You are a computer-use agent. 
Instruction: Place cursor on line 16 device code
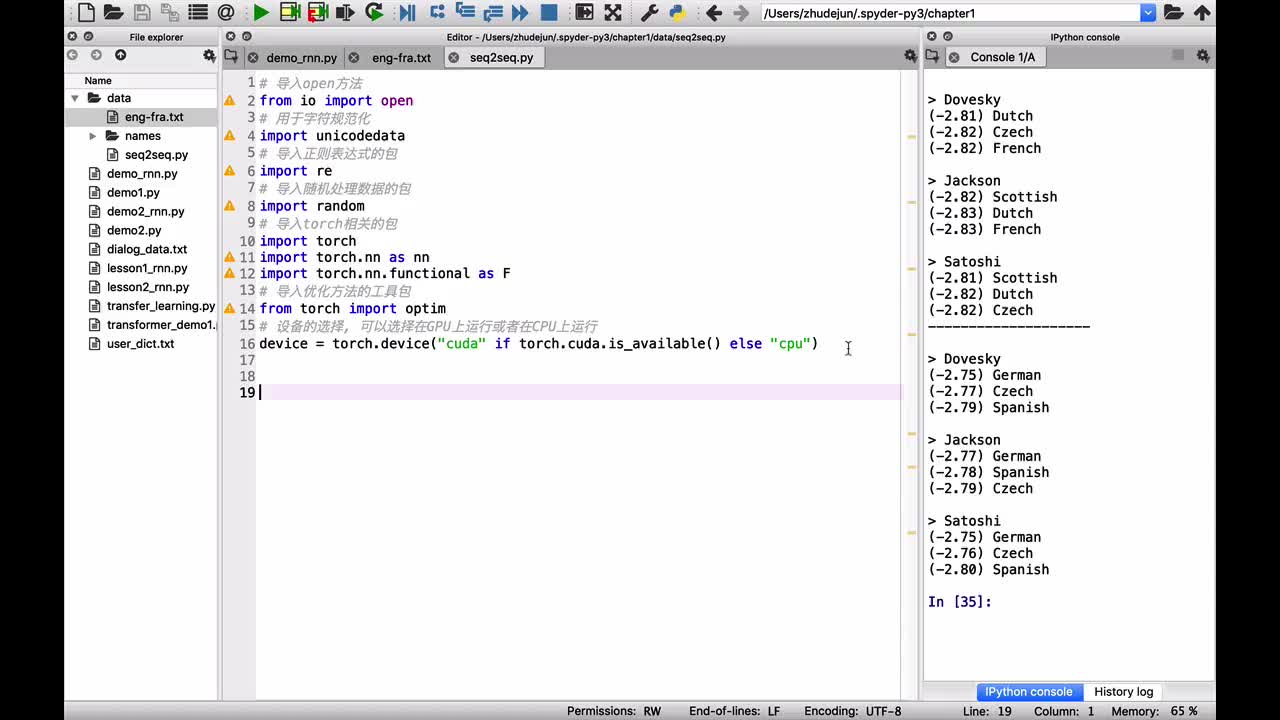click(x=538, y=344)
